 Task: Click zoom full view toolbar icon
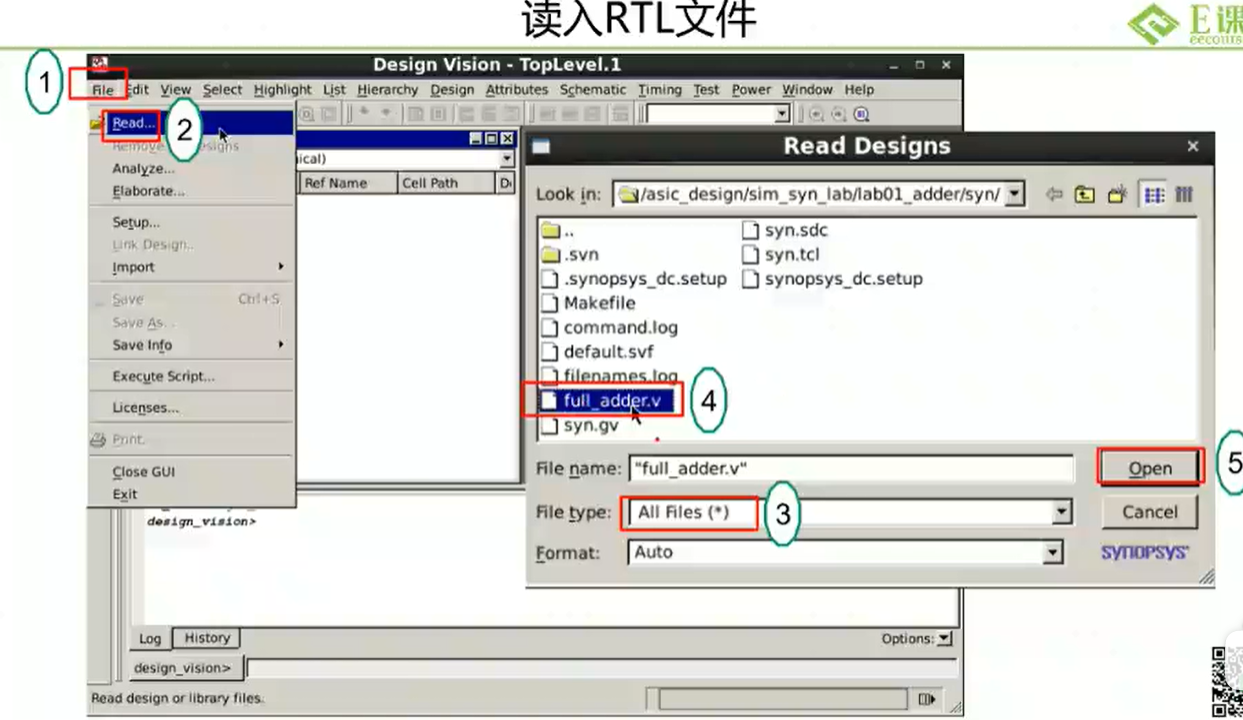coord(861,115)
